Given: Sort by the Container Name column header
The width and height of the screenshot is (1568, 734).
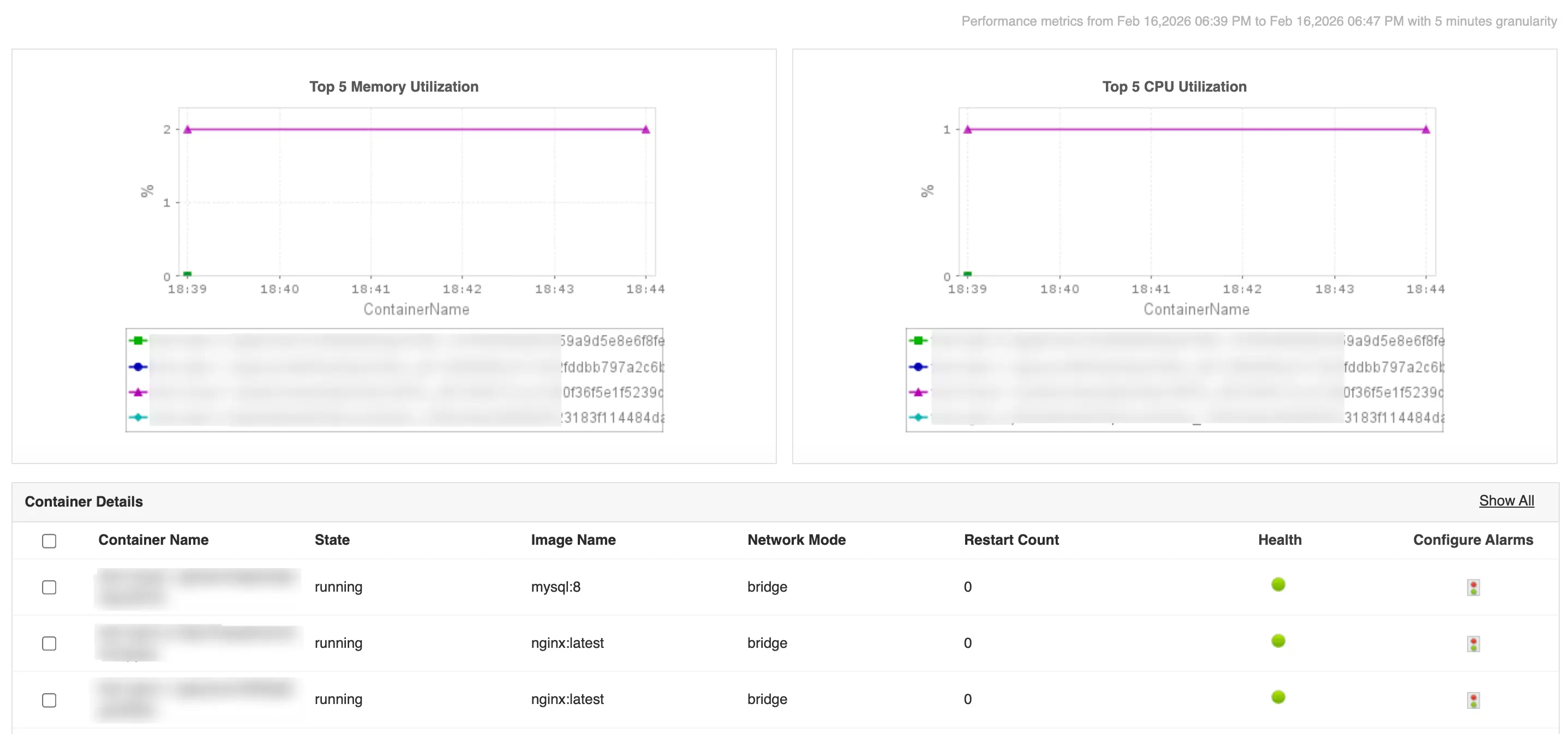Looking at the screenshot, I should pos(153,540).
